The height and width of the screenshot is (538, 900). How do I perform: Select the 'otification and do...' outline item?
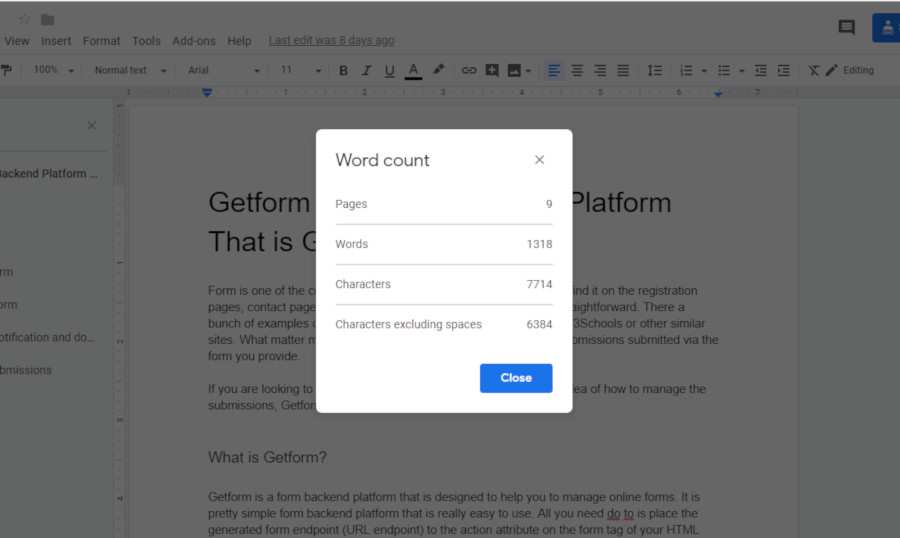[x=46, y=337]
